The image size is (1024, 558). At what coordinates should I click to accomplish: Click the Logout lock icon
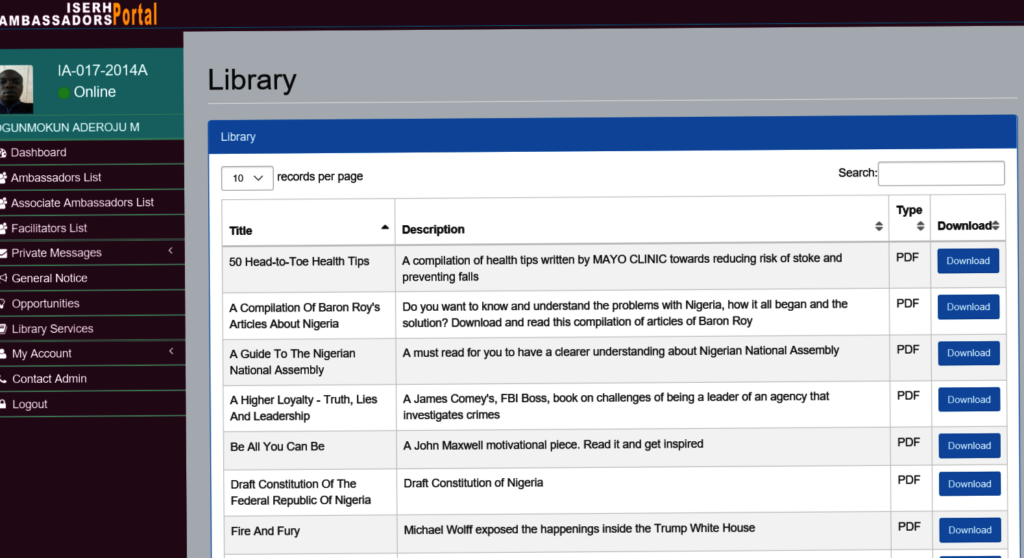click(x=3, y=404)
